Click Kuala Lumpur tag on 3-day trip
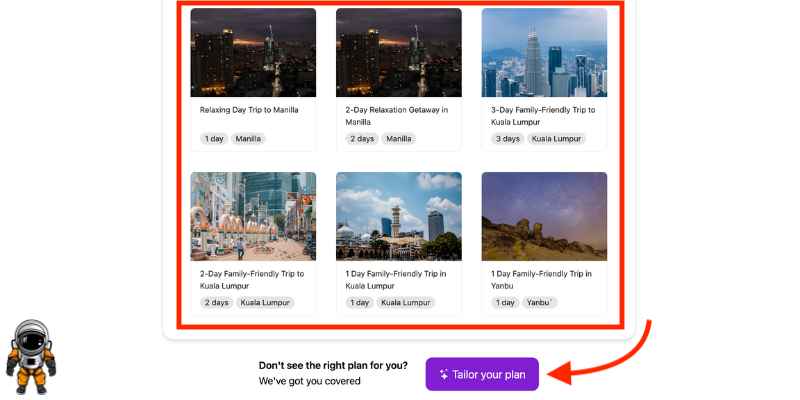Image resolution: width=800 pixels, height=400 pixels. tap(556, 139)
